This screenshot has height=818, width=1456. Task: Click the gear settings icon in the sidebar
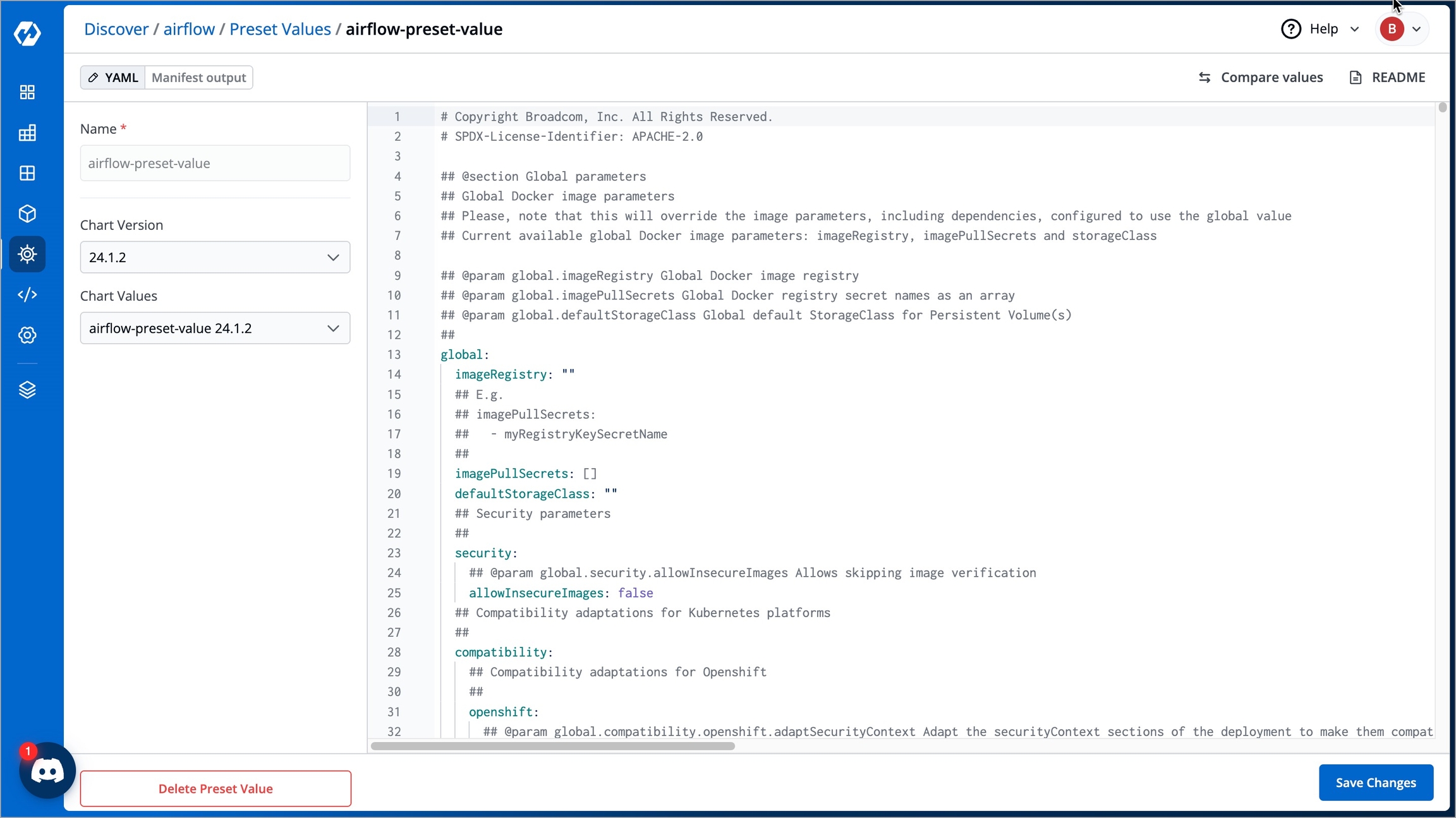point(27,335)
